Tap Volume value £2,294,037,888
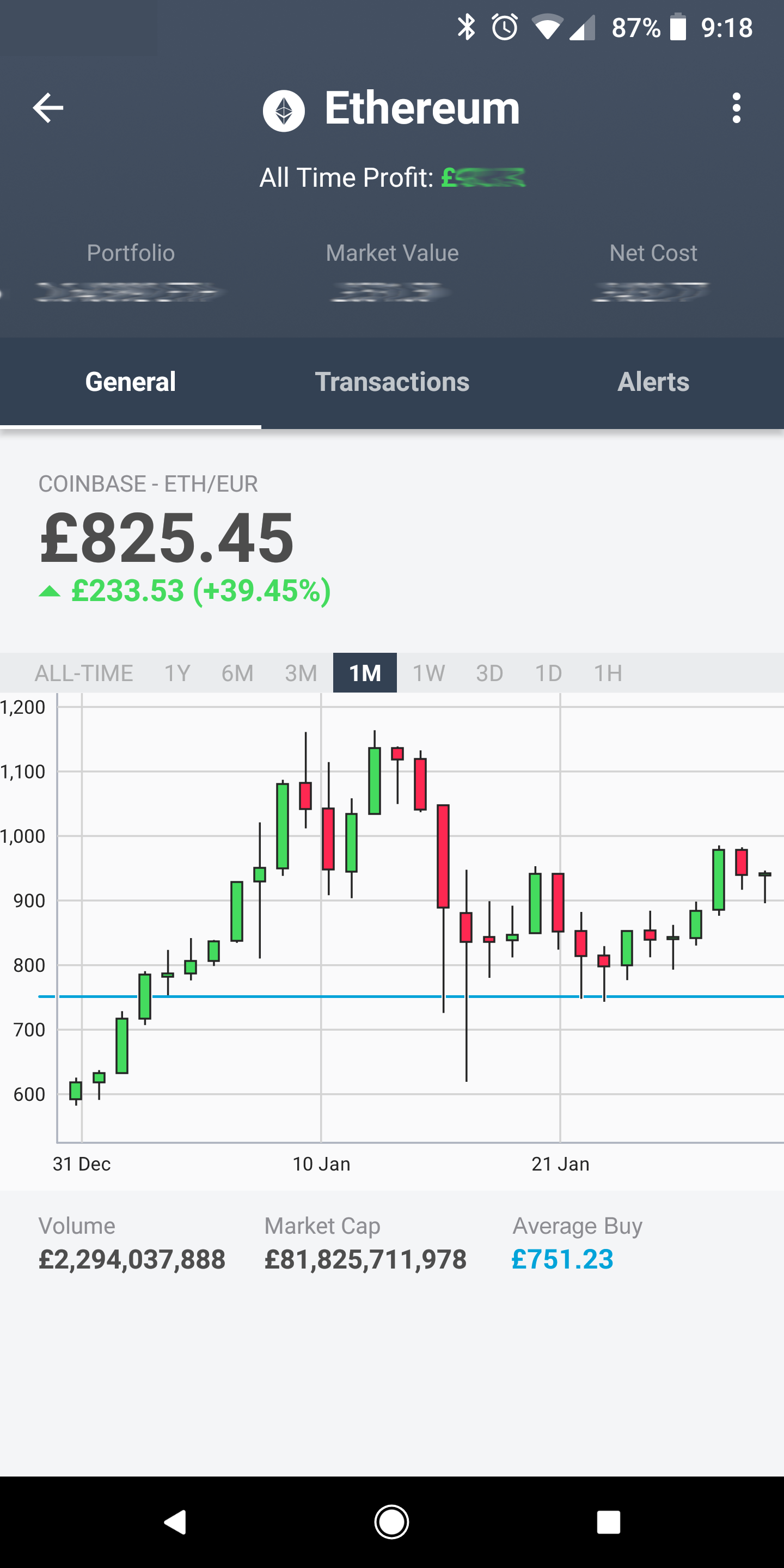784x1568 pixels. point(132,1259)
